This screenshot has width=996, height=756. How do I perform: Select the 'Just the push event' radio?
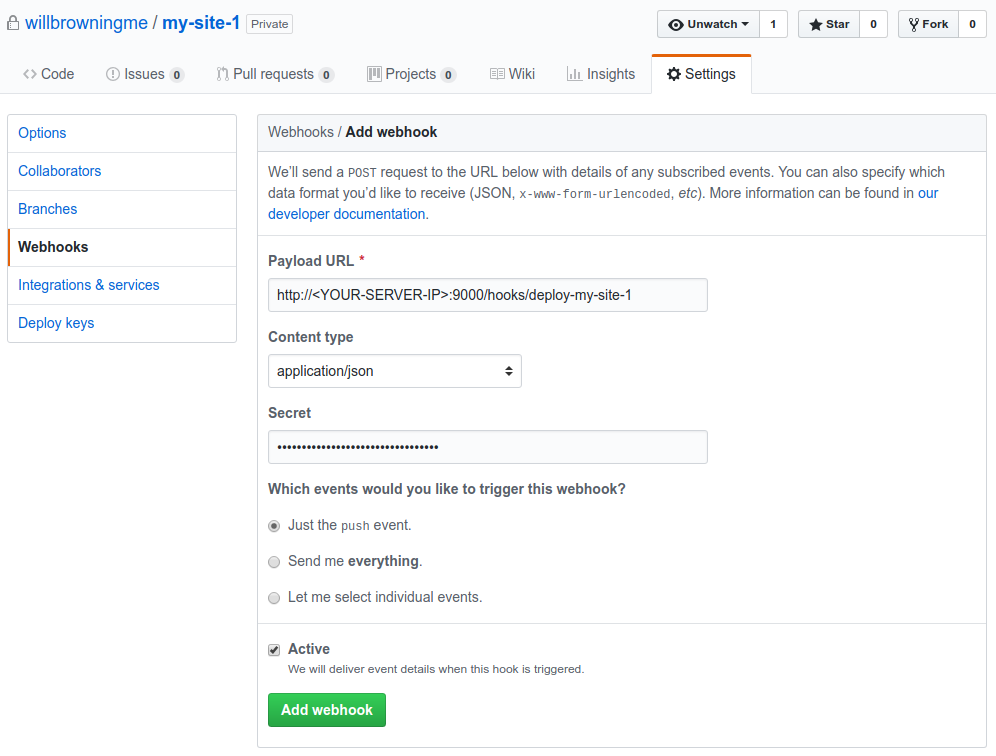tap(274, 526)
